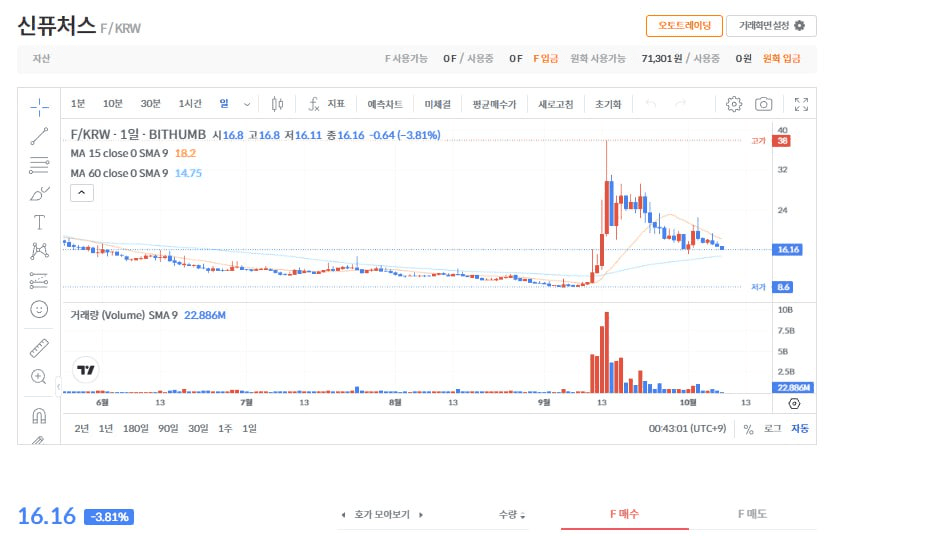927x536 pixels.
Task: Open chart settings gear icon
Action: pyautogui.click(x=734, y=104)
